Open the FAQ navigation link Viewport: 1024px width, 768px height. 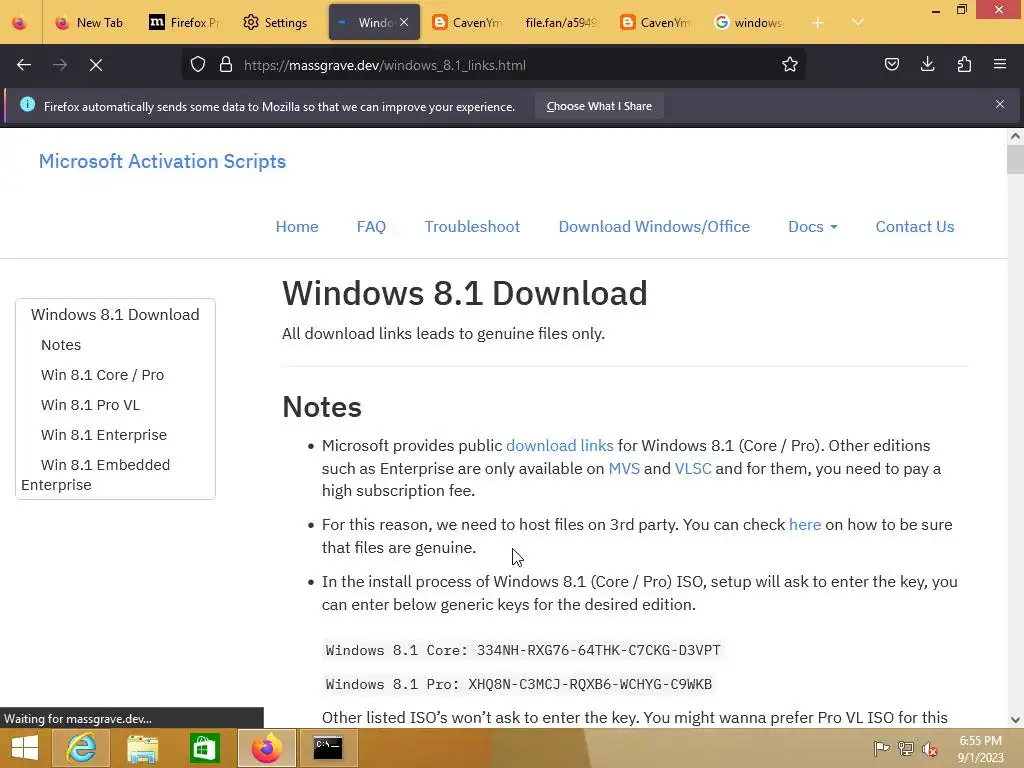[x=371, y=227]
